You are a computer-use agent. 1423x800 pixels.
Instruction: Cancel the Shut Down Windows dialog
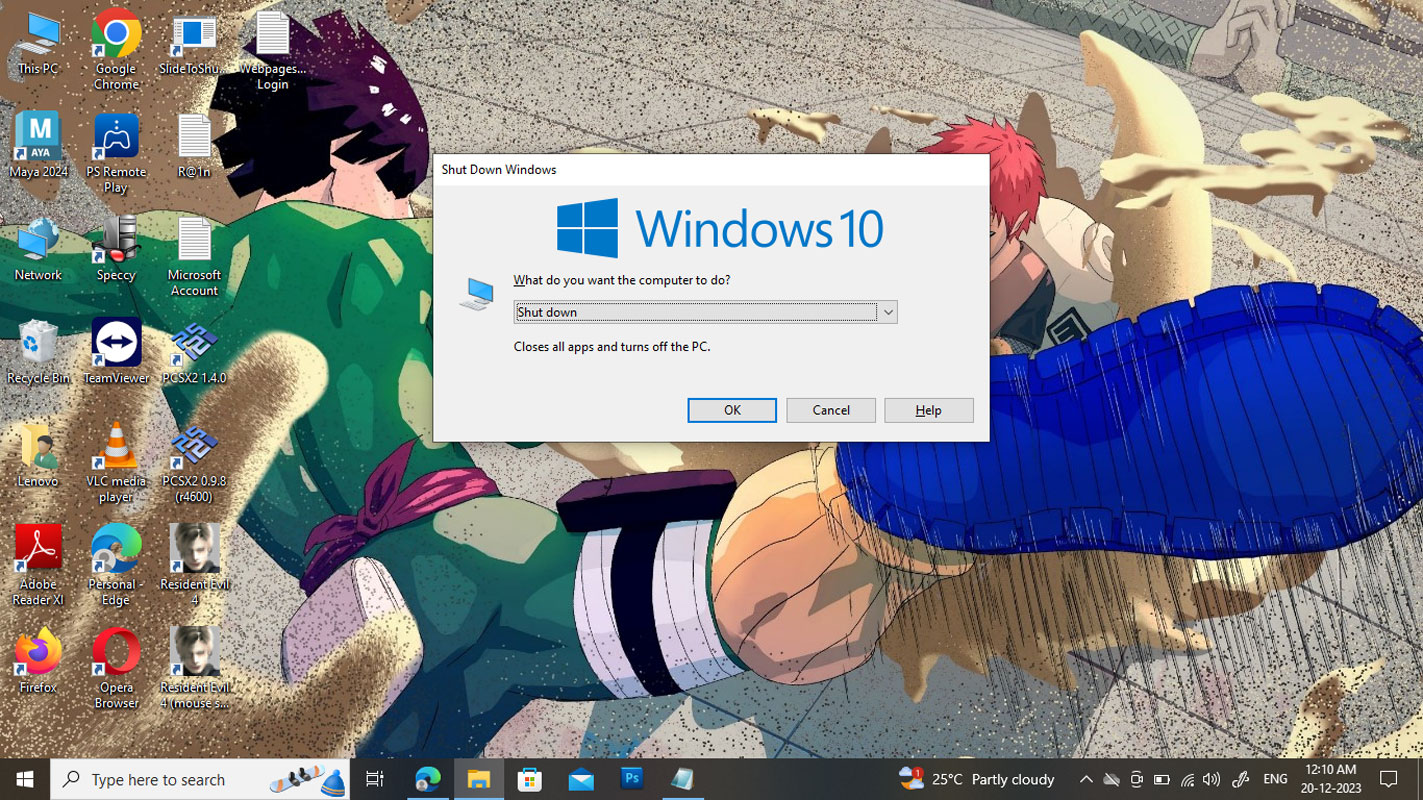pos(831,410)
